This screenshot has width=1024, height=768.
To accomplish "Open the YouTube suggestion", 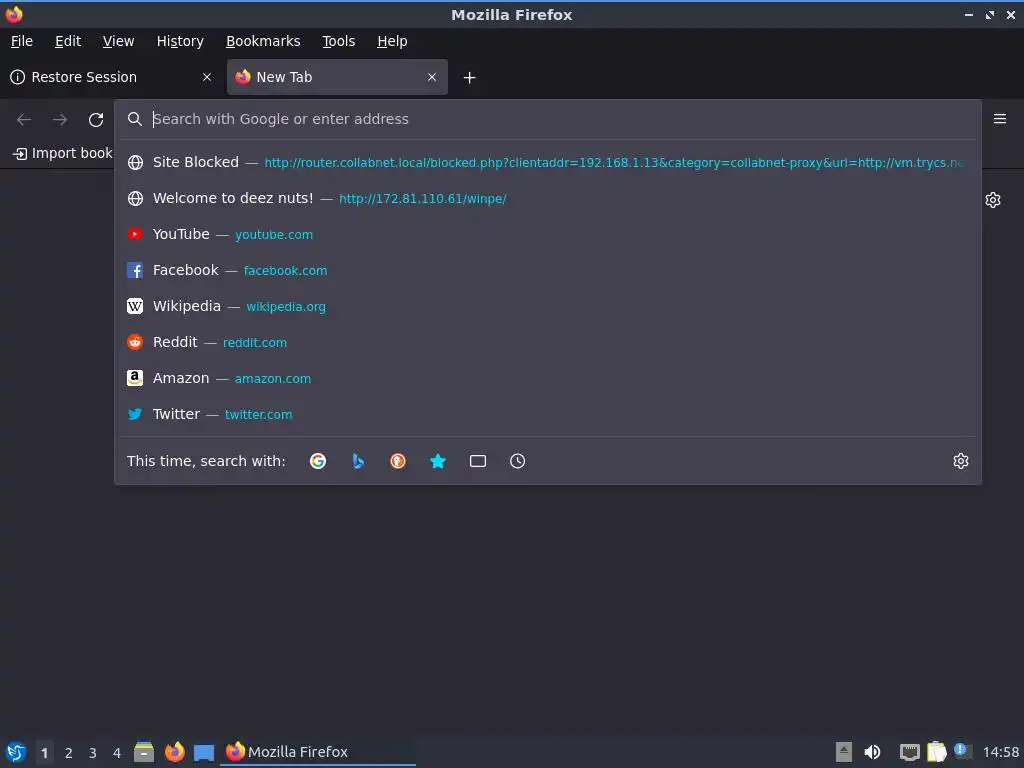I will pyautogui.click(x=547, y=234).
